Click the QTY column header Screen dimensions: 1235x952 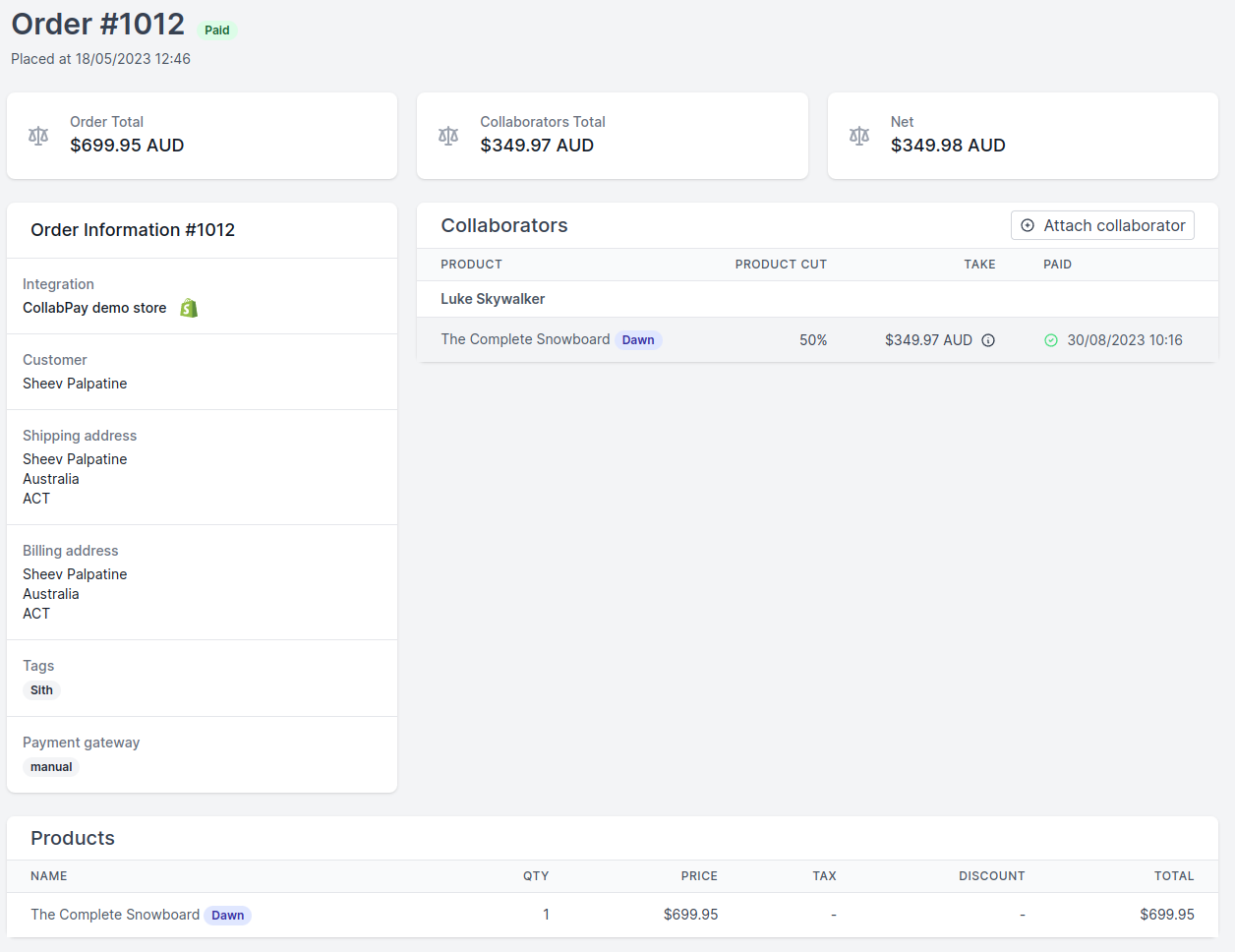536,876
